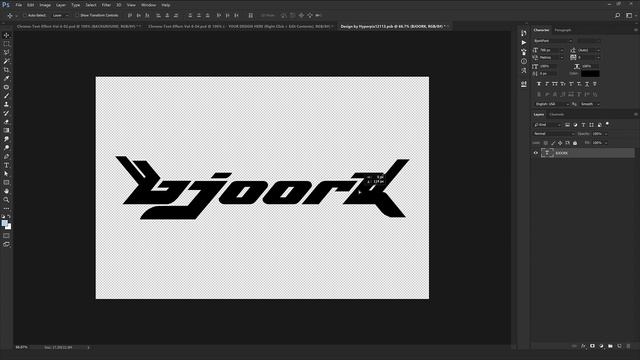Select the Eyedropper tool
Viewport: 640px width, 360px height.
click(7, 78)
